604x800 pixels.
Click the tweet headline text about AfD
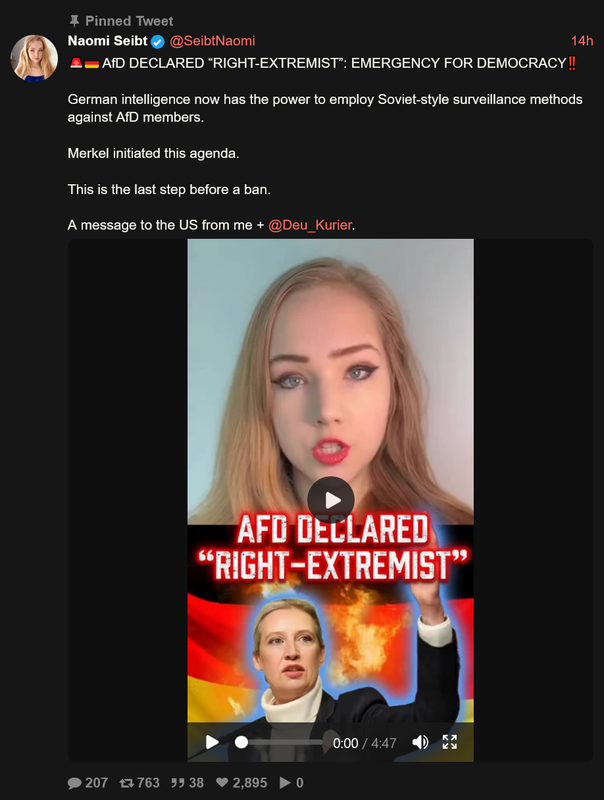pyautogui.click(x=323, y=63)
